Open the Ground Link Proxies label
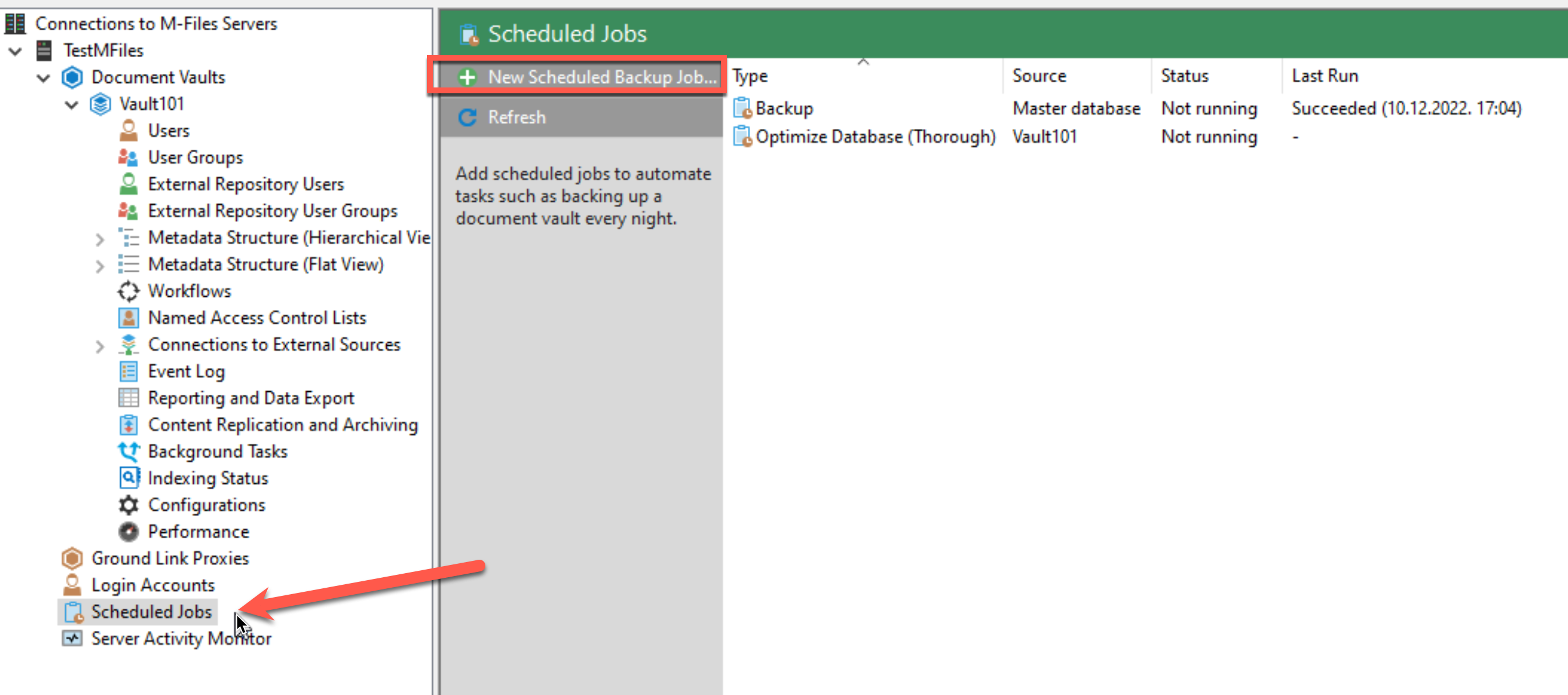 coord(170,558)
